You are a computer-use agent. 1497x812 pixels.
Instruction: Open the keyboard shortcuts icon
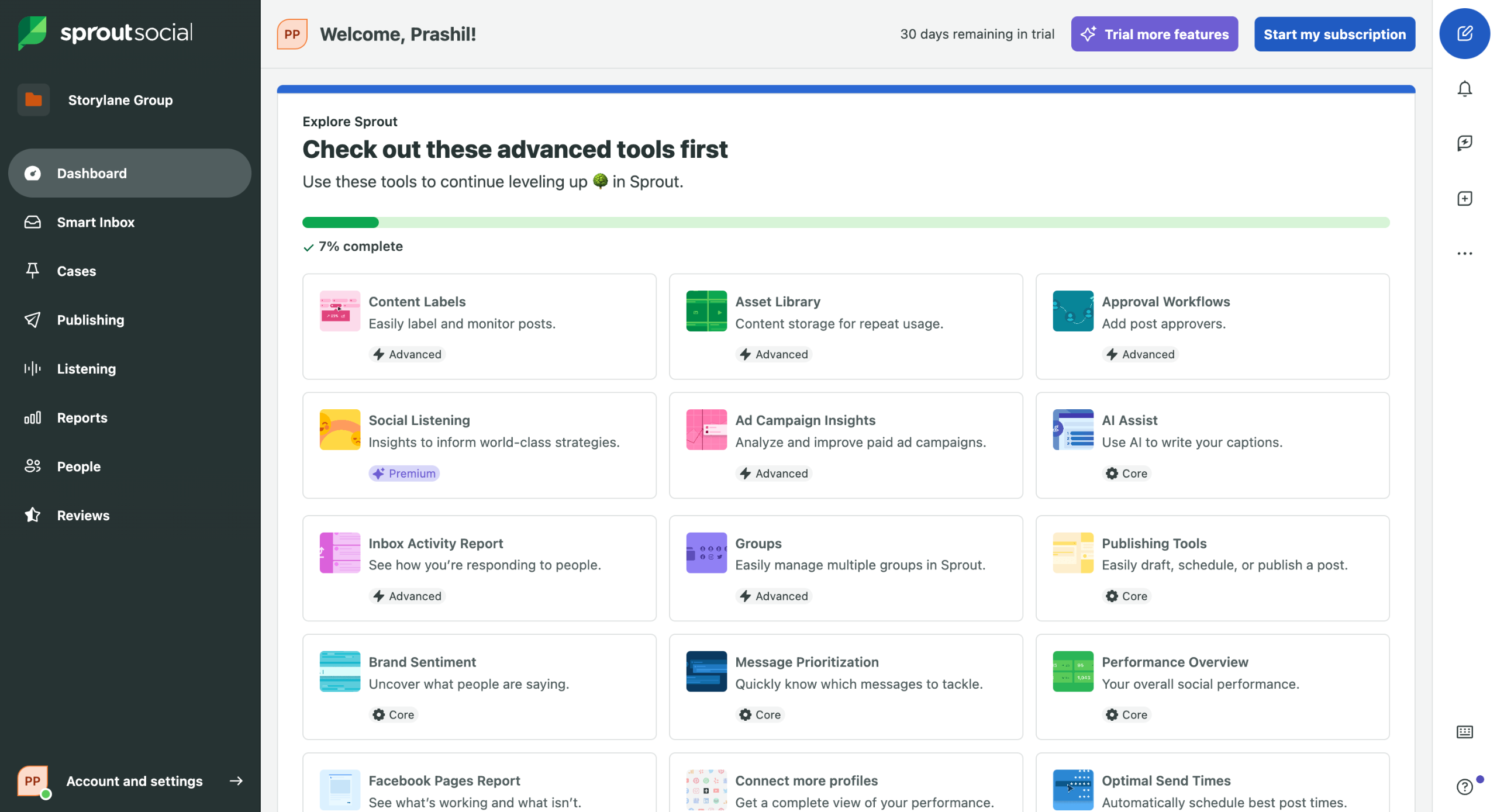tap(1464, 732)
